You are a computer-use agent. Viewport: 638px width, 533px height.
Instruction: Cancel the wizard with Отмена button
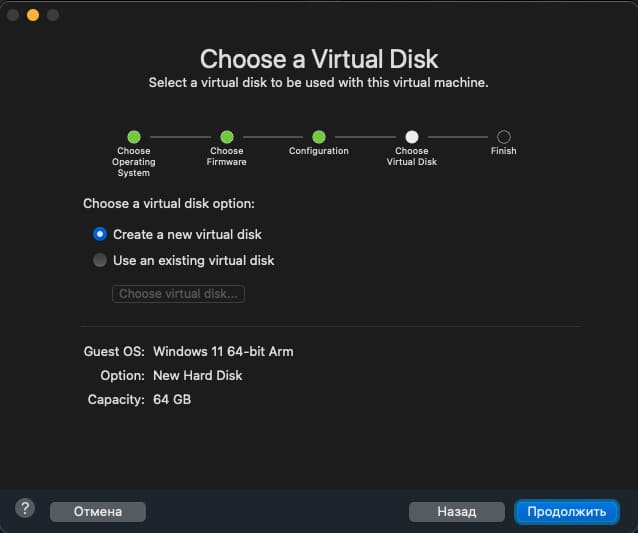coord(98,511)
